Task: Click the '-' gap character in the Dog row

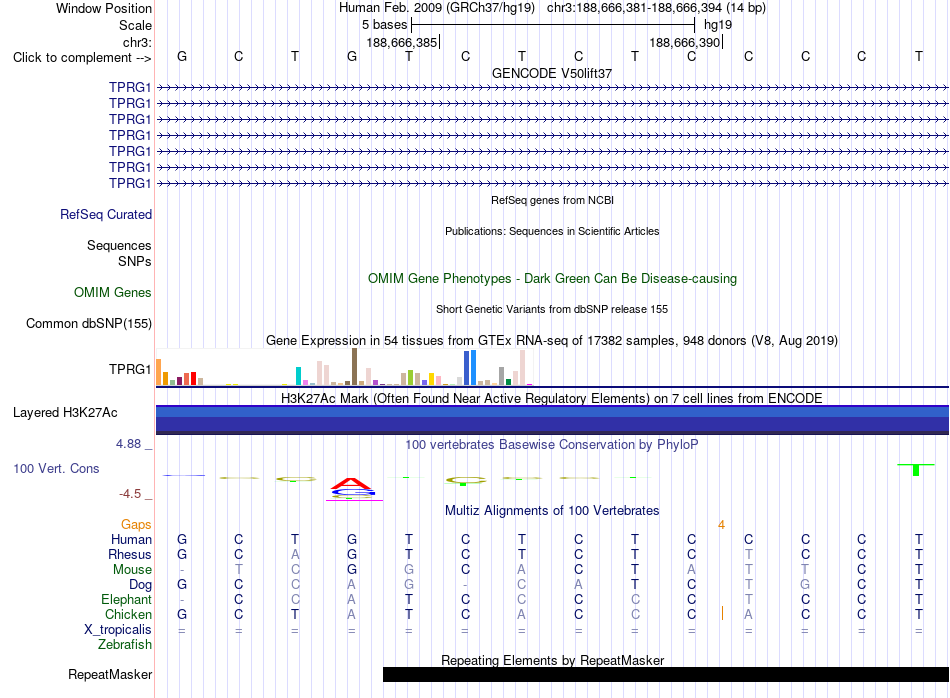Action: (x=465, y=585)
